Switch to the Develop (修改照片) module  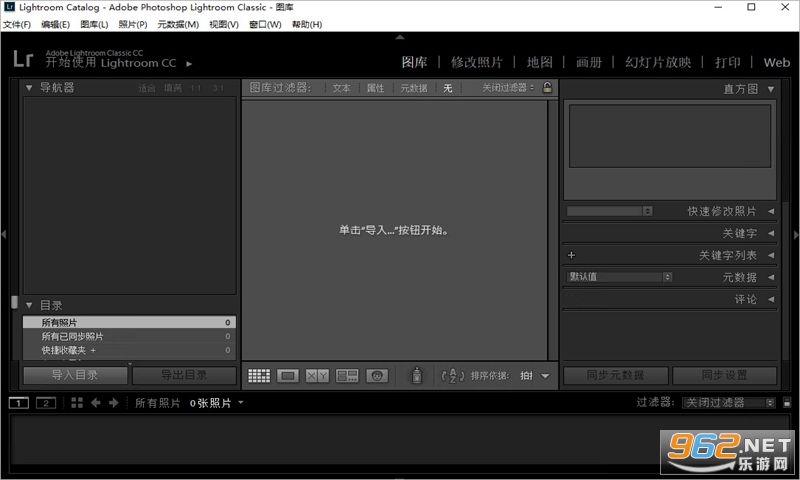(477, 62)
